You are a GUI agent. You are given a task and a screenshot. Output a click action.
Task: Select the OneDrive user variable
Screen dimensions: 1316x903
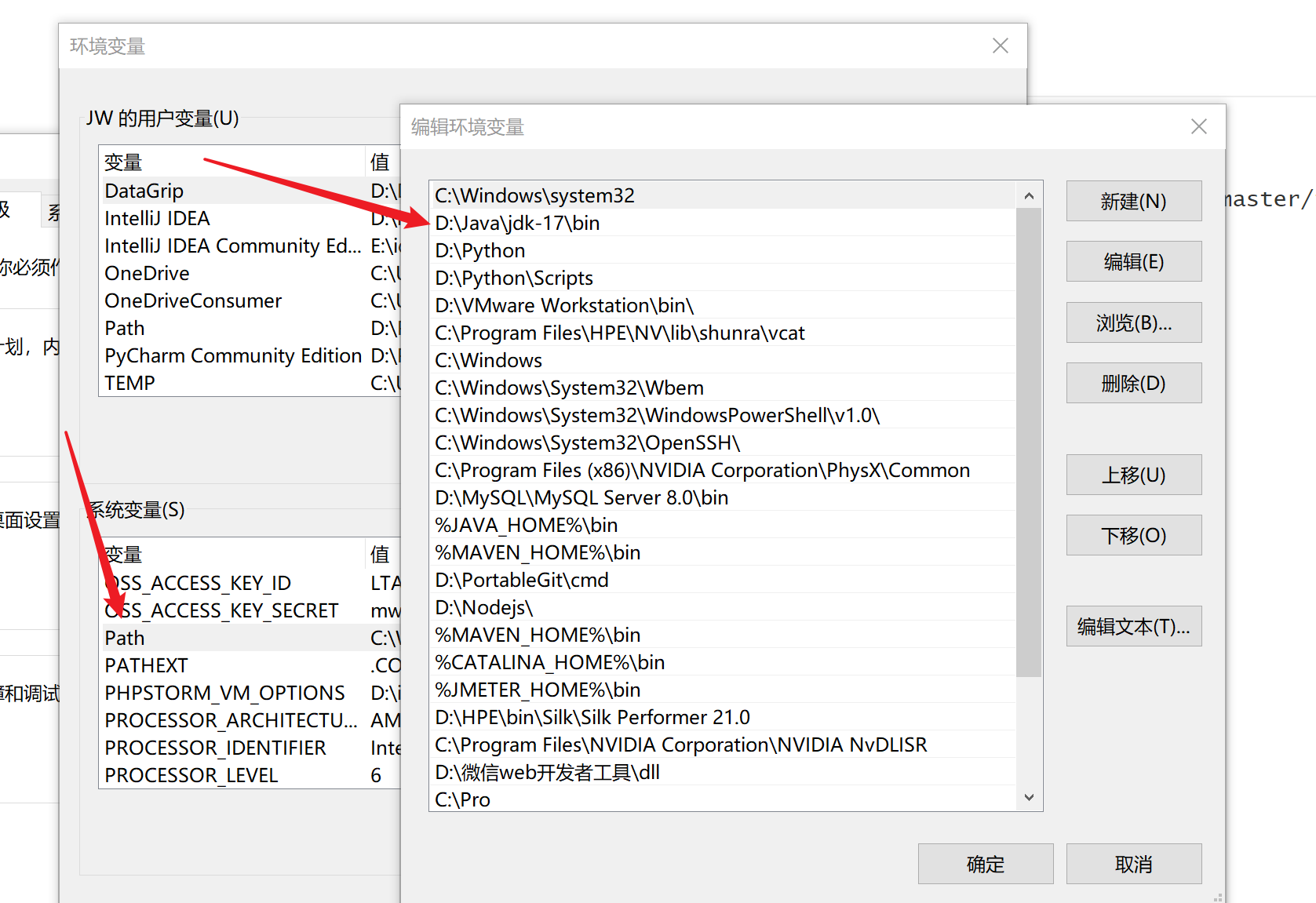(250, 273)
